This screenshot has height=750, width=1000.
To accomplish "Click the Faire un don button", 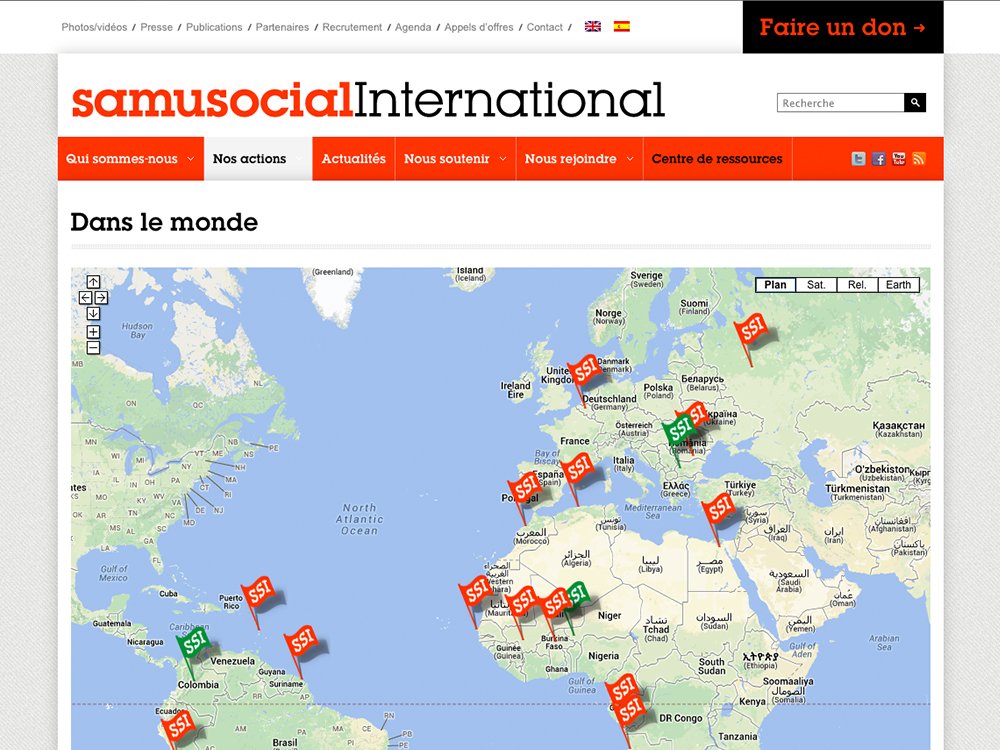I will coord(842,27).
